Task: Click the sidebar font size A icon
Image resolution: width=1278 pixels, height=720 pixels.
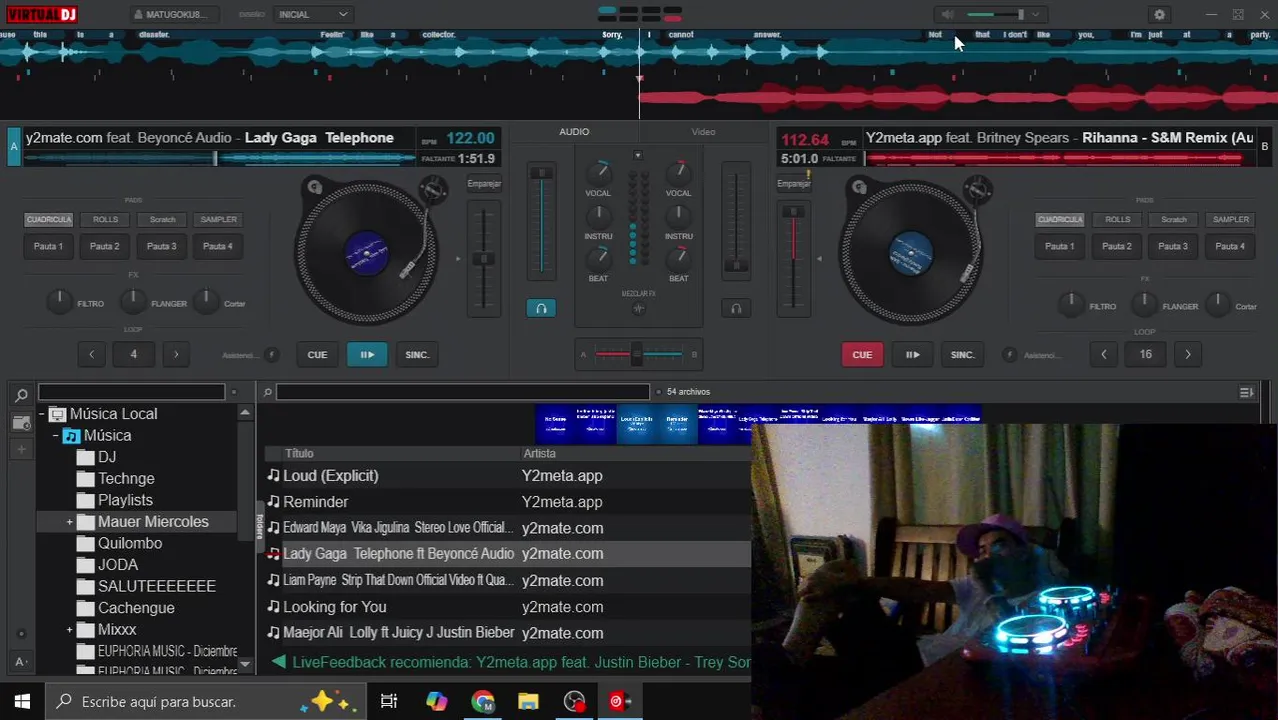Action: pos(20,662)
